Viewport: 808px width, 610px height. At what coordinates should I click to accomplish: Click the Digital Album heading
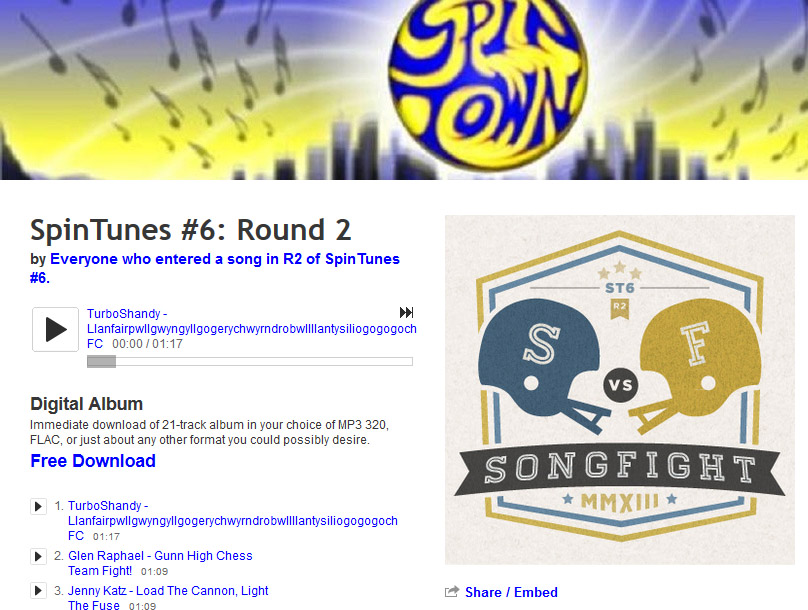[87, 404]
